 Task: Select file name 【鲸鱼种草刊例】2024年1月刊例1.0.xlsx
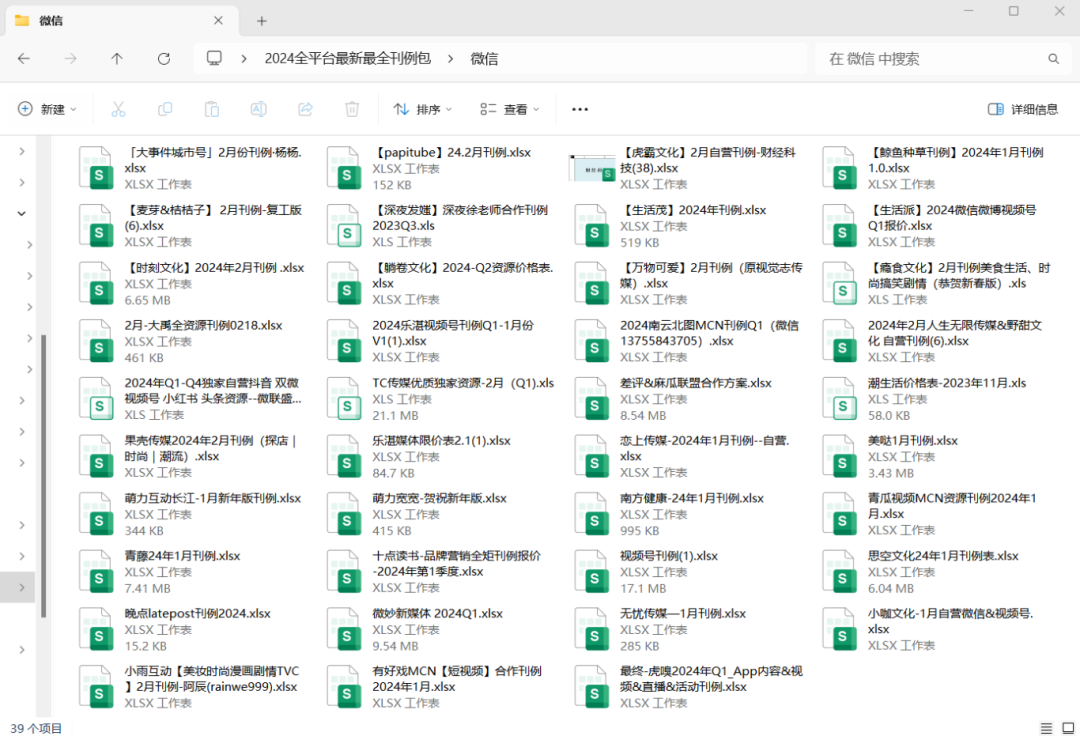[956, 160]
